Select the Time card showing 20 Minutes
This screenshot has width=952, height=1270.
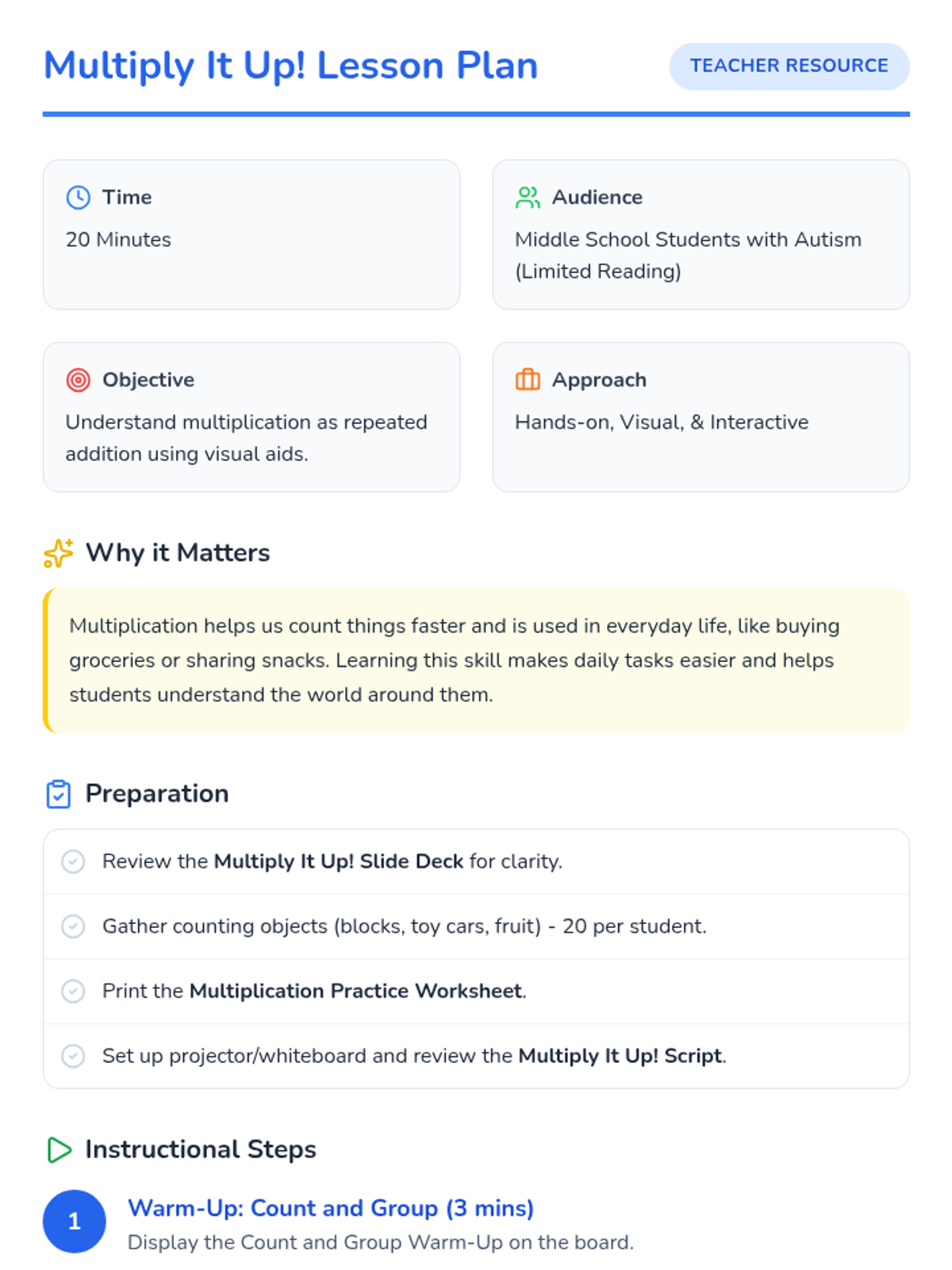point(251,234)
